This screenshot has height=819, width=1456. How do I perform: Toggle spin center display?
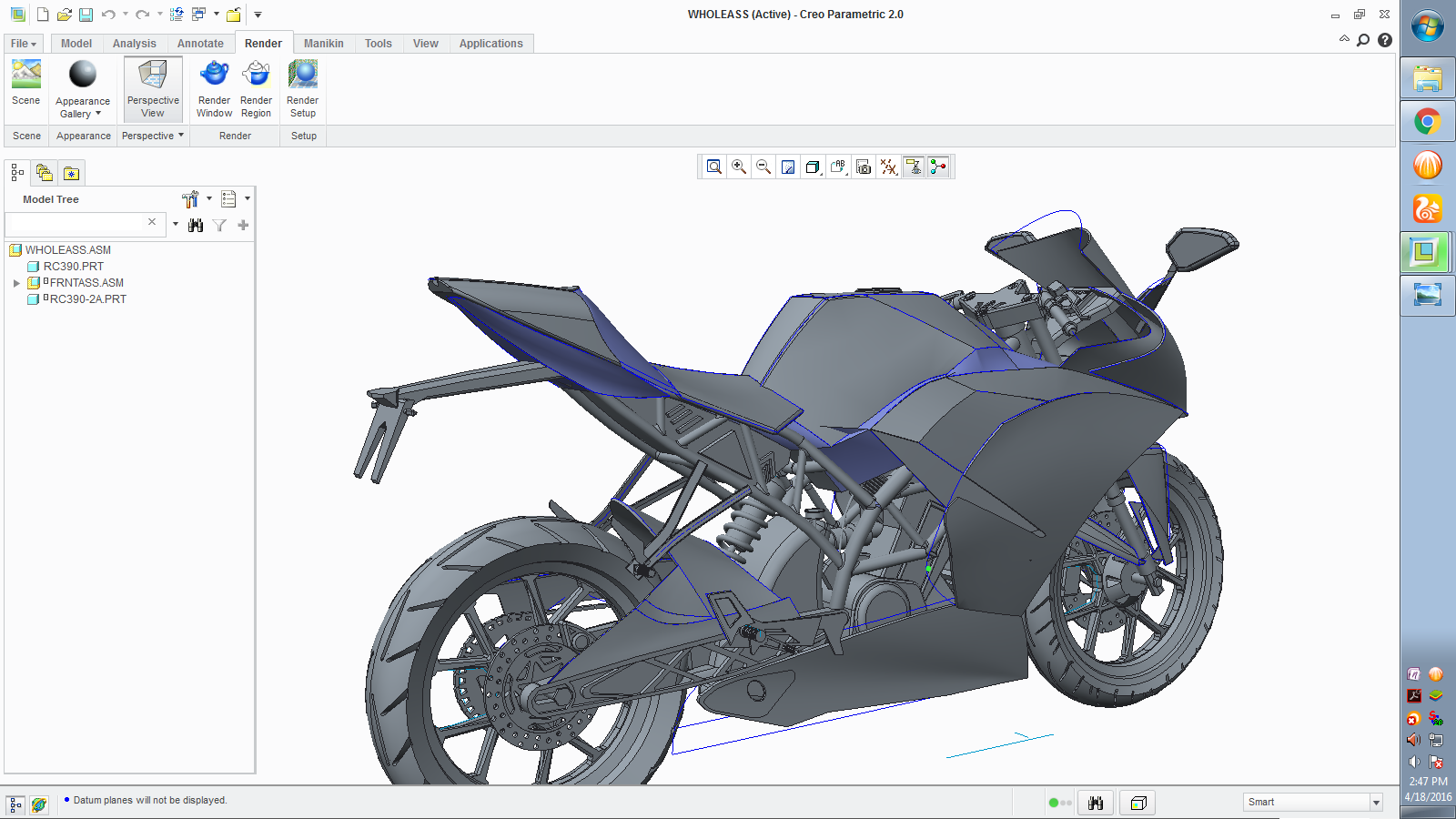pos(937,167)
